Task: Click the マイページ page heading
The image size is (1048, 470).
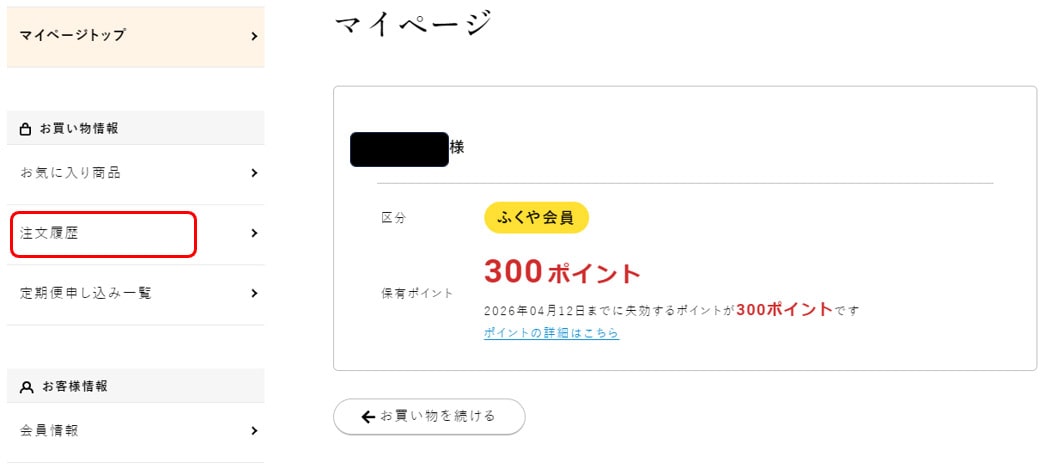Action: (x=412, y=23)
